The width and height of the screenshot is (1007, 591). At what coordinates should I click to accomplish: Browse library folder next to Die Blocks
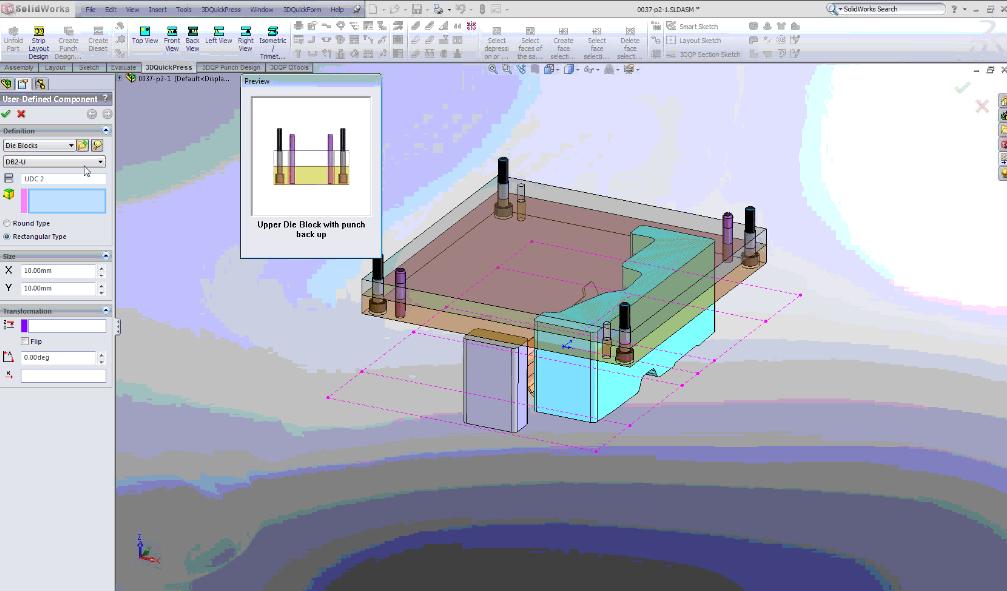coord(83,145)
